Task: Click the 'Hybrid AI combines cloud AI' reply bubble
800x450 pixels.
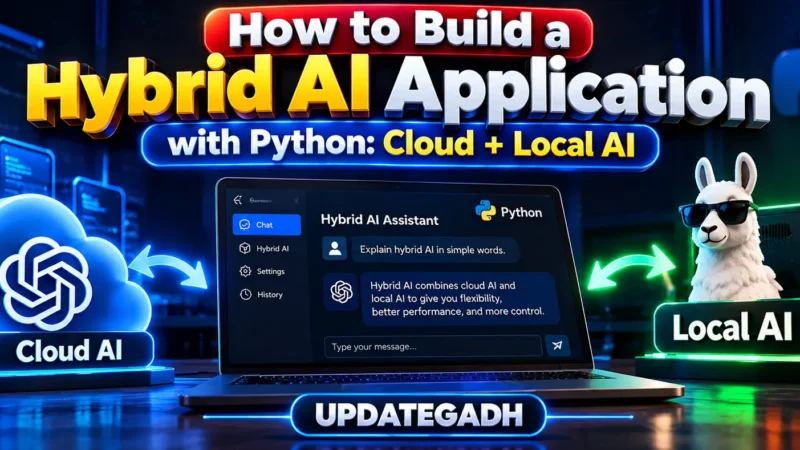Action: [458, 298]
